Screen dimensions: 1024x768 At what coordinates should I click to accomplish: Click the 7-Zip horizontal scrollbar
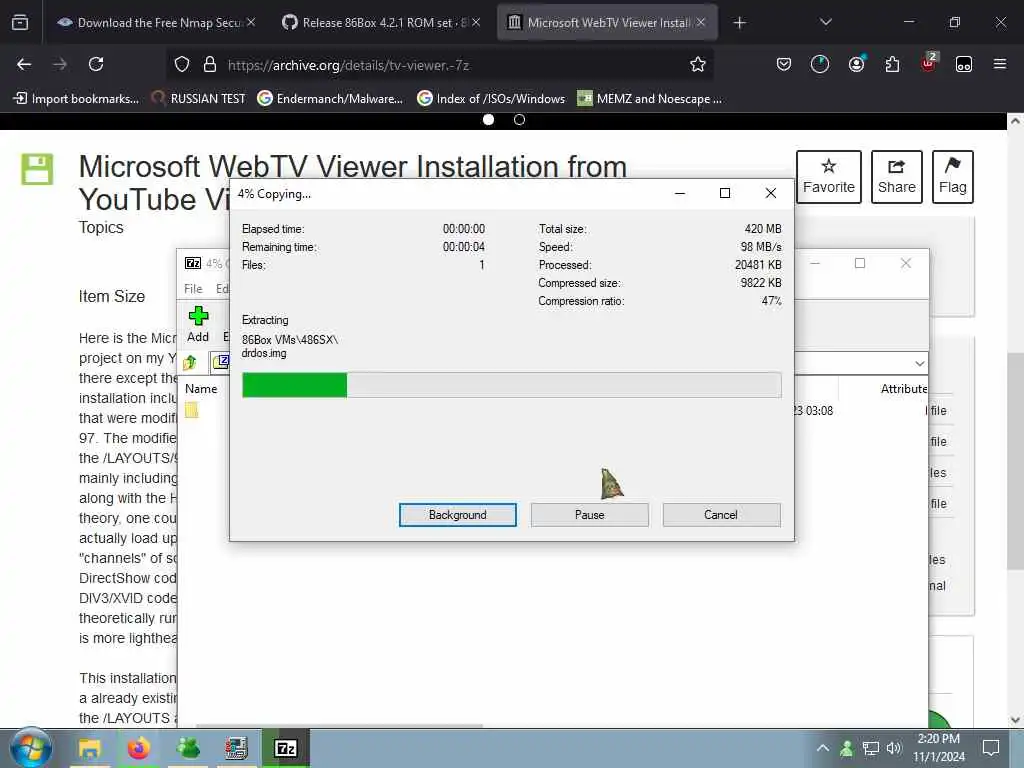340,726
